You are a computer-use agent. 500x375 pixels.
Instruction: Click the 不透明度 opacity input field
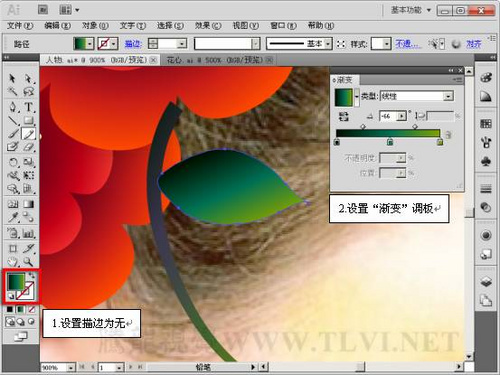pyautogui.click(x=389, y=158)
